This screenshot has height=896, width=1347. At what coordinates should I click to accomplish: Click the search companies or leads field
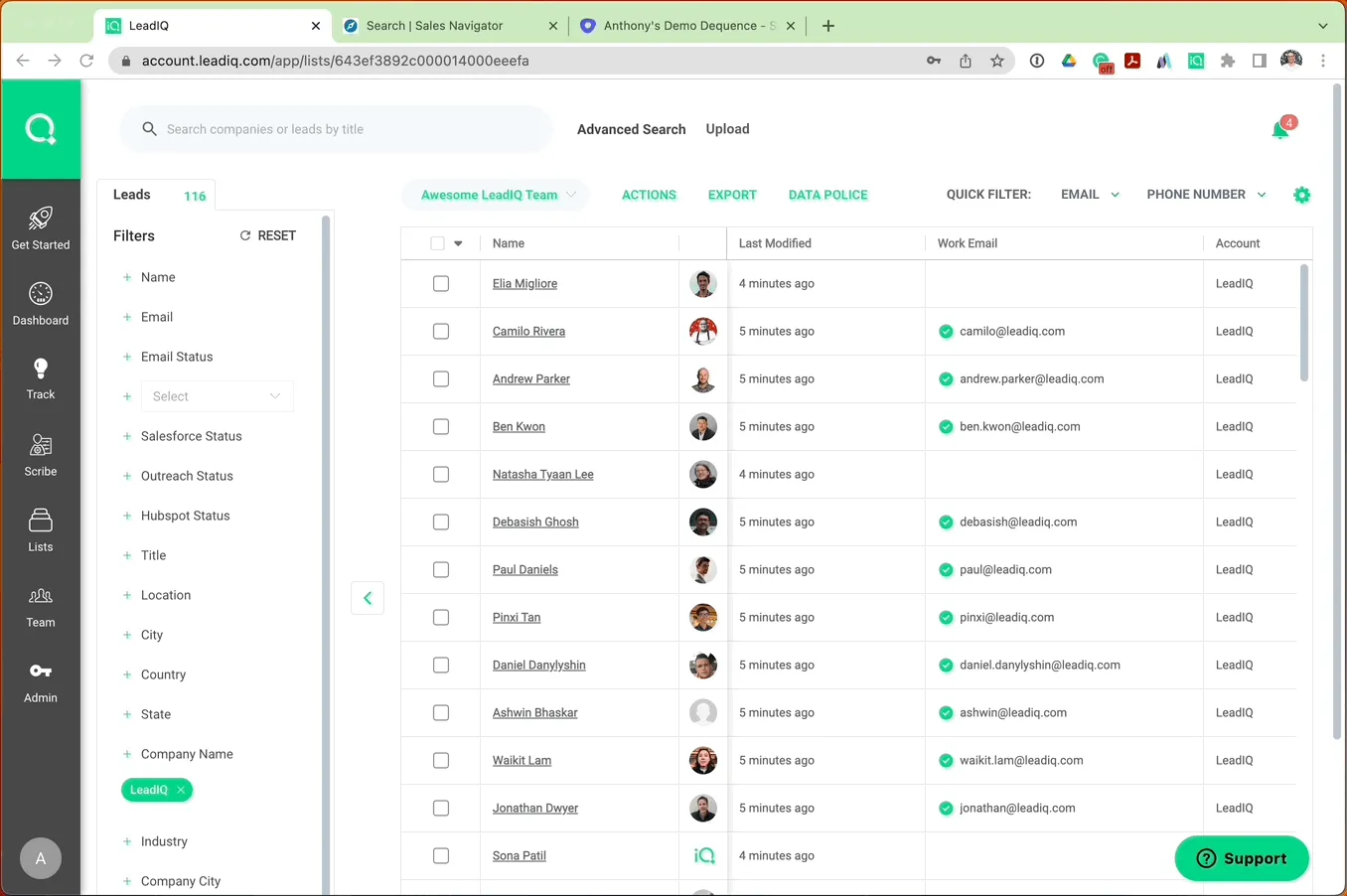[x=336, y=129]
